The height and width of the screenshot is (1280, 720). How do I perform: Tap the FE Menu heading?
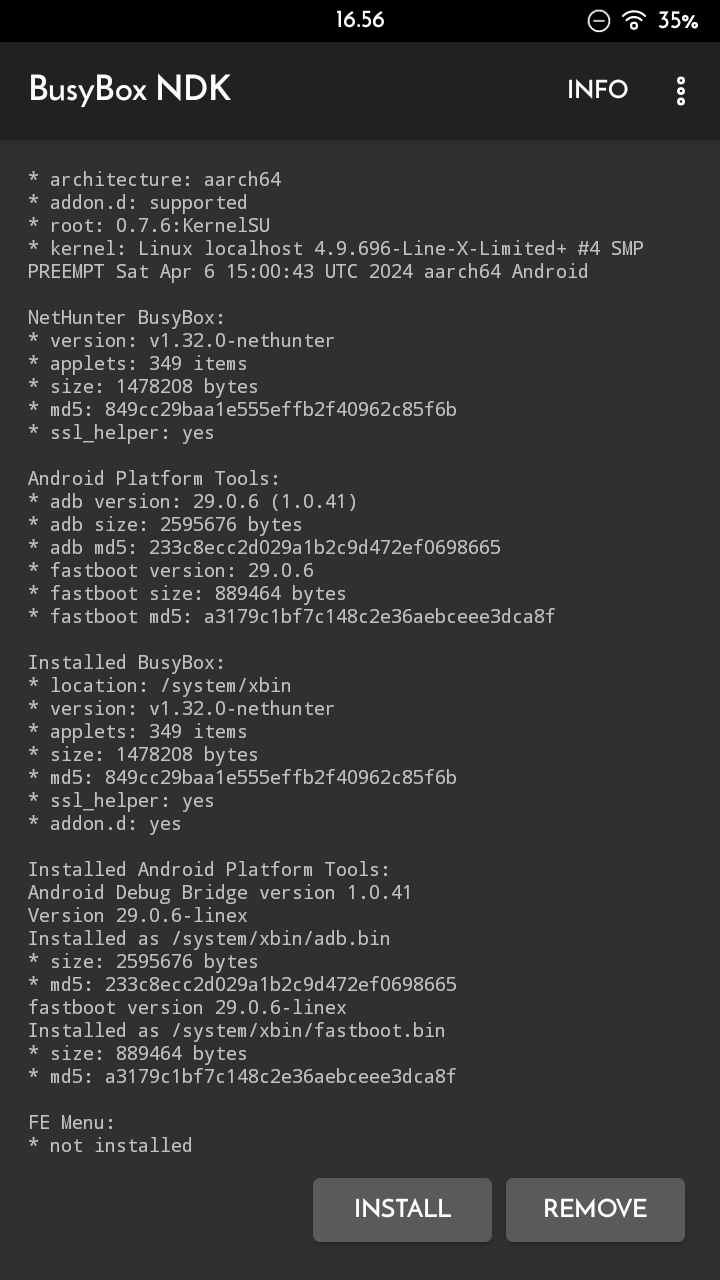pyautogui.click(x=71, y=1123)
